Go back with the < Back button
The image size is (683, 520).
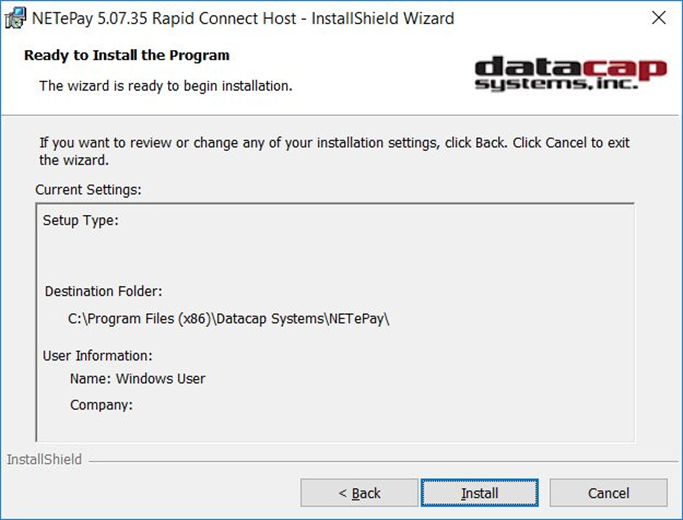[x=359, y=493]
